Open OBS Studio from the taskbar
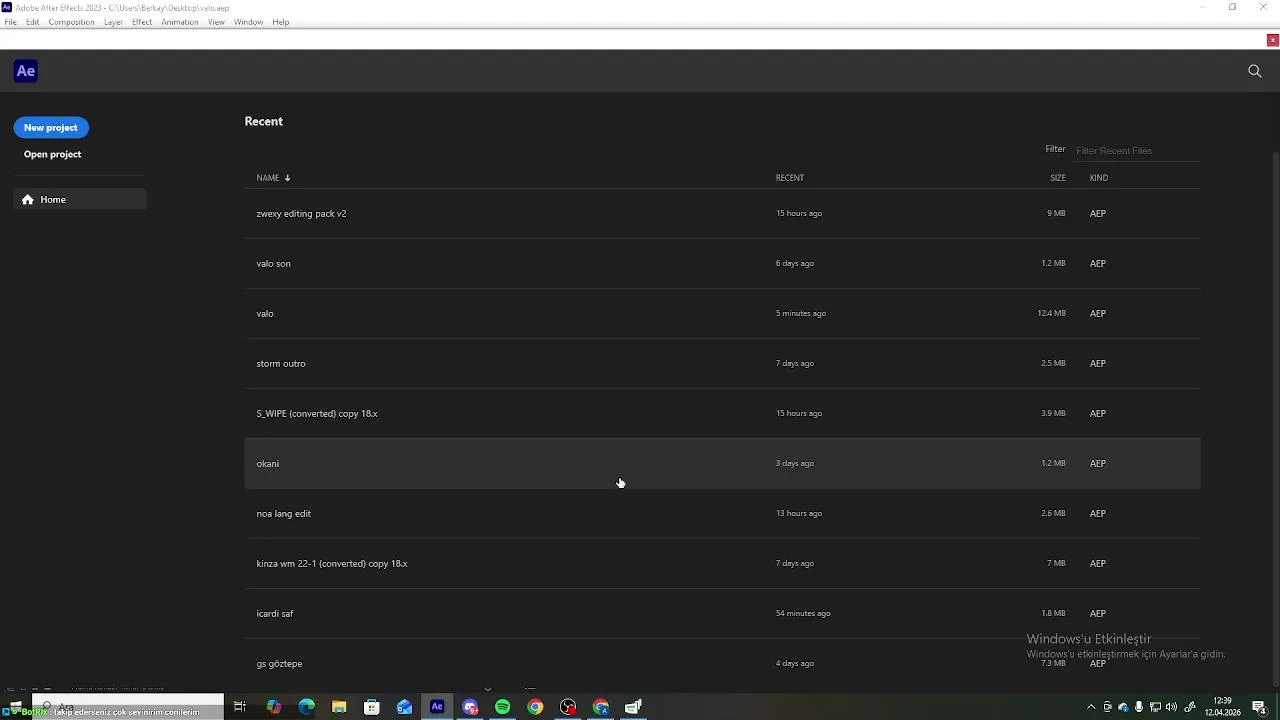This screenshot has height=720, width=1280. pos(568,707)
